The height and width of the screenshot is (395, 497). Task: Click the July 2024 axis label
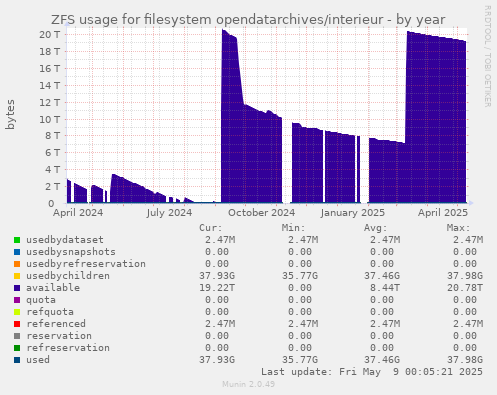[x=169, y=213]
